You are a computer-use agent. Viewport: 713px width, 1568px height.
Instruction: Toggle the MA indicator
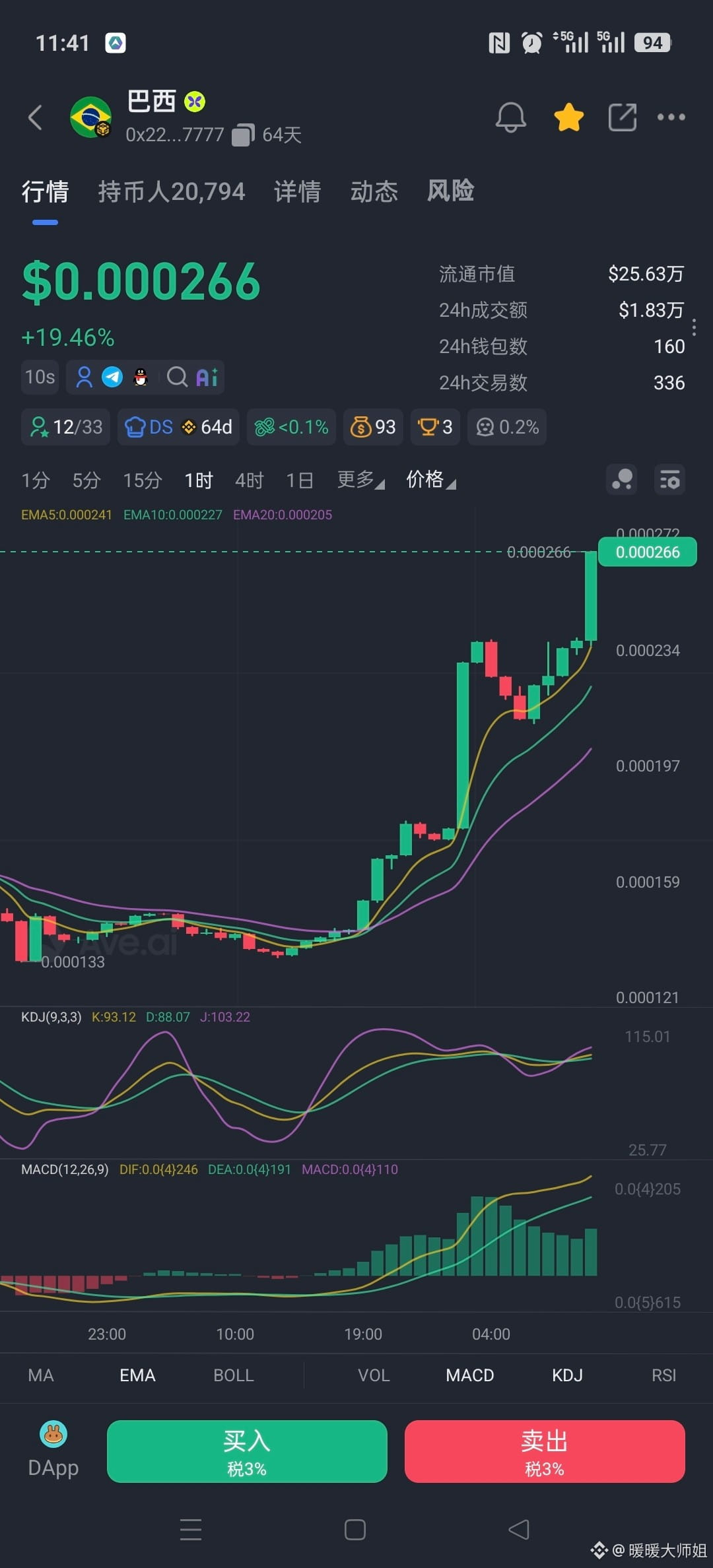(x=41, y=1375)
